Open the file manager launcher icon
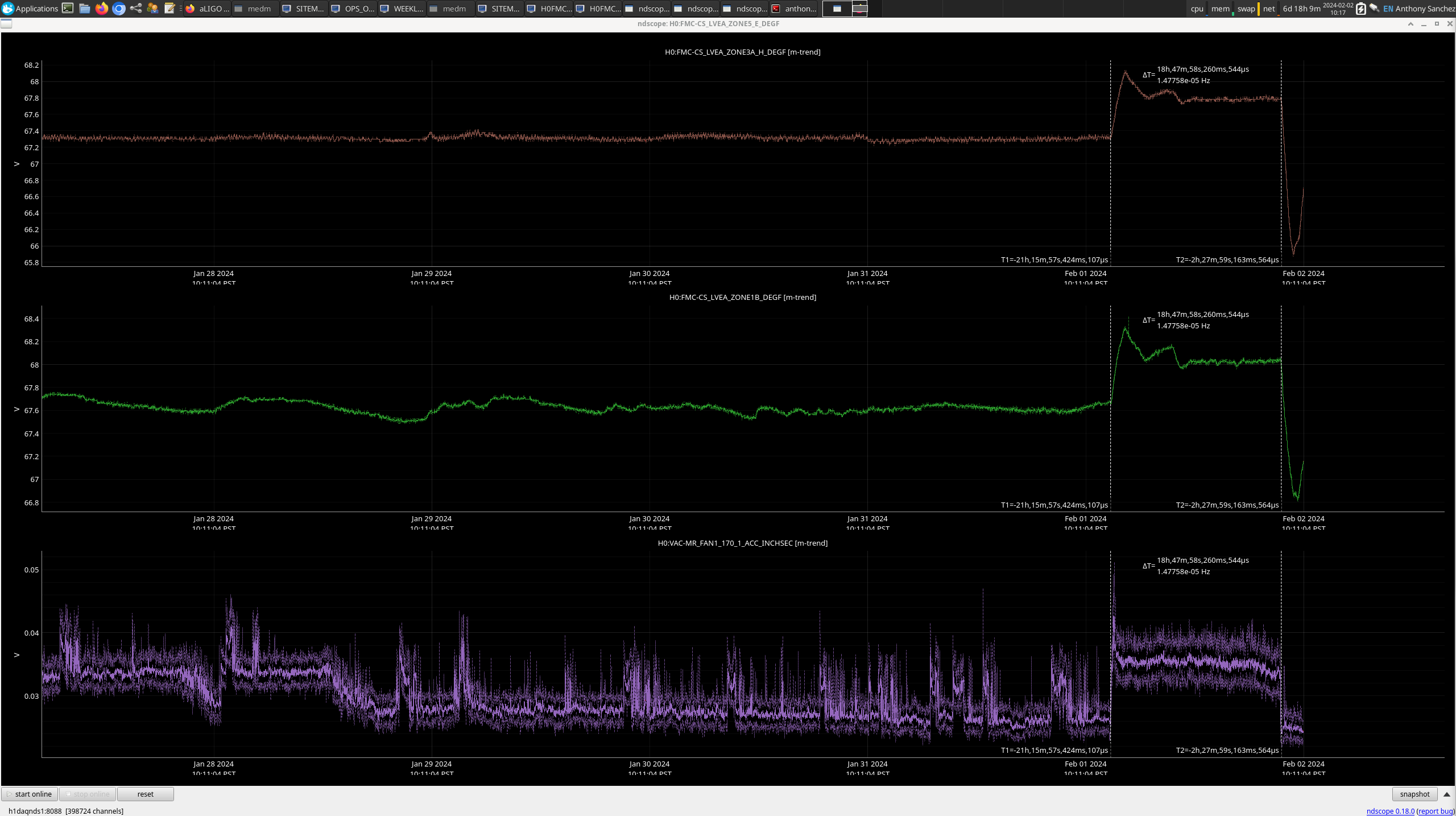 point(85,9)
